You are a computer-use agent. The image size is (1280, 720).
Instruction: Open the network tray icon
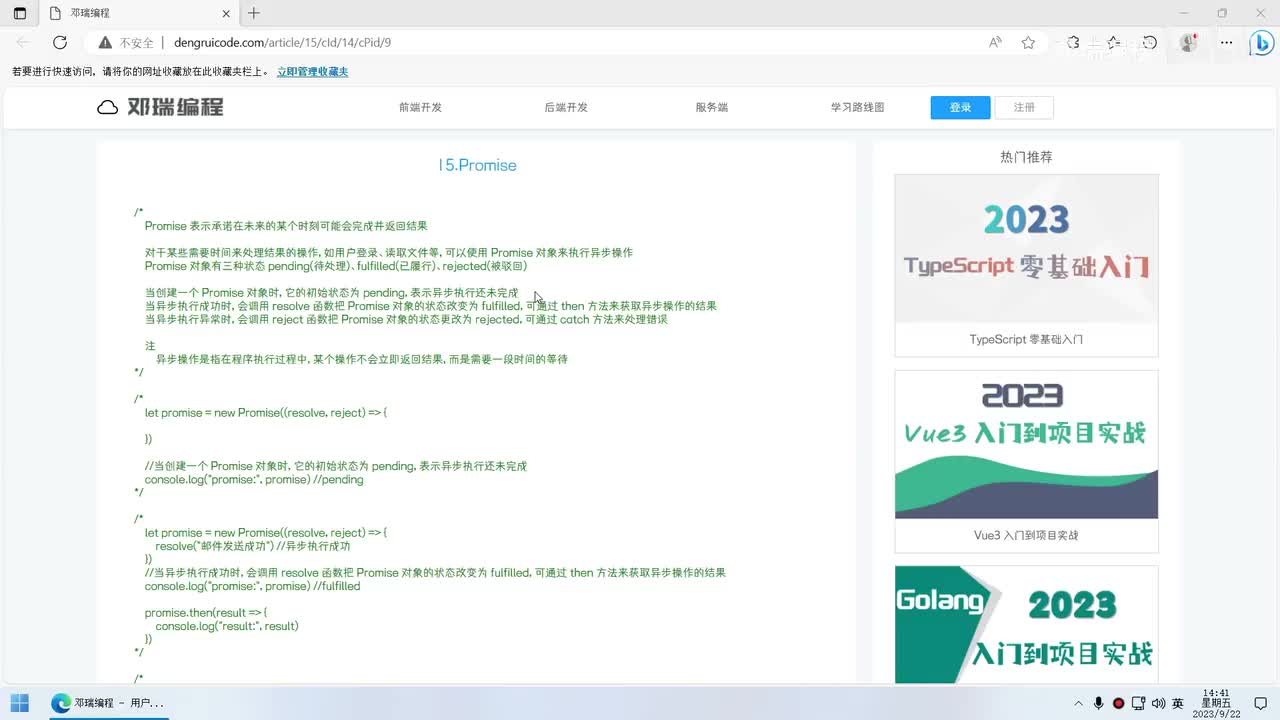(x=1138, y=703)
